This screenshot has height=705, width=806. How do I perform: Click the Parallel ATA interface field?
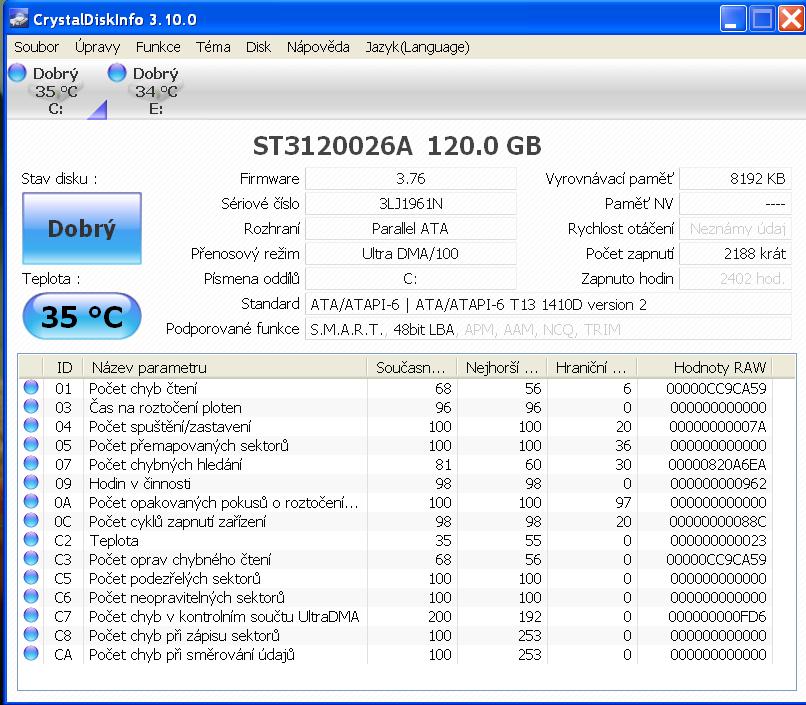pyautogui.click(x=411, y=229)
